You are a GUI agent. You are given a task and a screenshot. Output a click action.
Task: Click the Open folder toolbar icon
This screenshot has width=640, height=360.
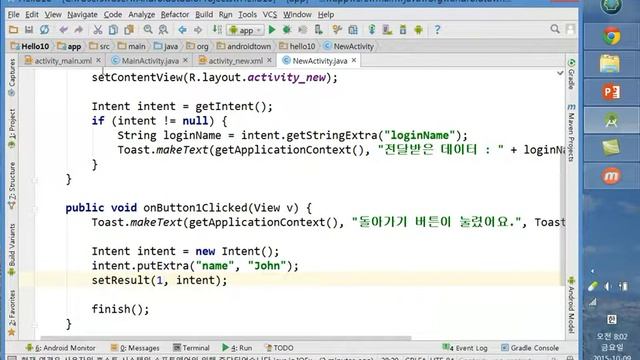(13, 30)
